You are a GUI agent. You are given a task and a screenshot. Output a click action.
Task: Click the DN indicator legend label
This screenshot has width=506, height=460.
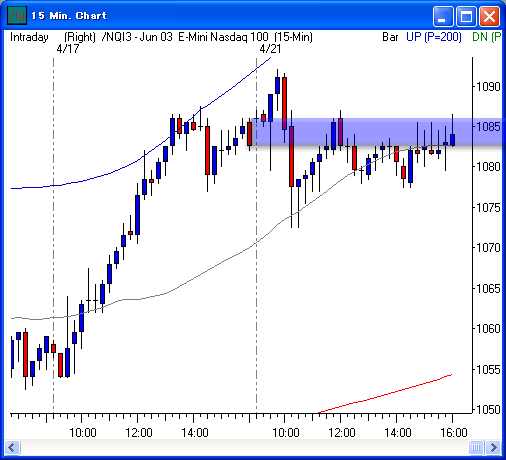pos(487,37)
